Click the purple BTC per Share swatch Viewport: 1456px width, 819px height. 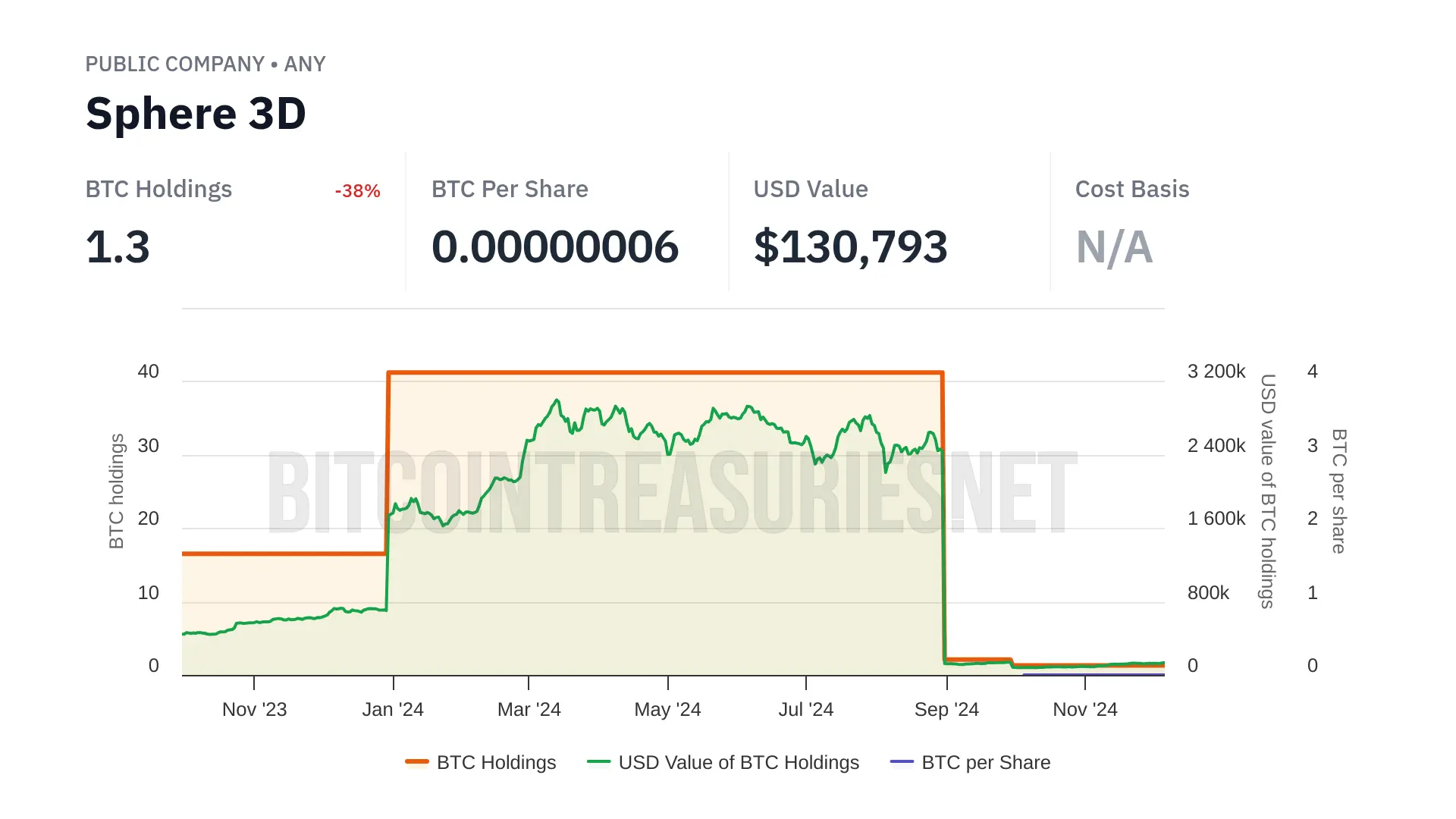902,761
